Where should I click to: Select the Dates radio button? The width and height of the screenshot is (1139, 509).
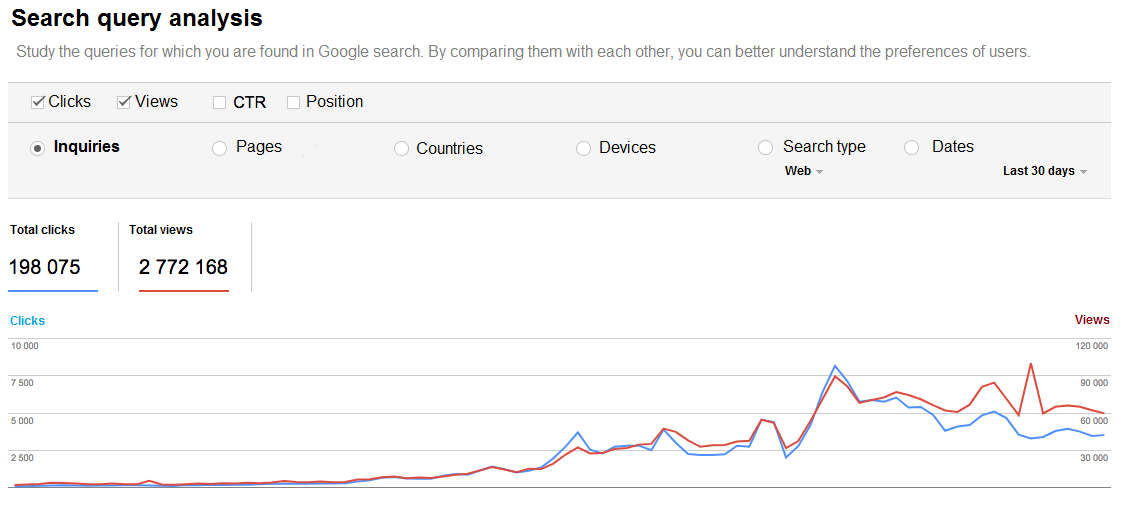911,148
